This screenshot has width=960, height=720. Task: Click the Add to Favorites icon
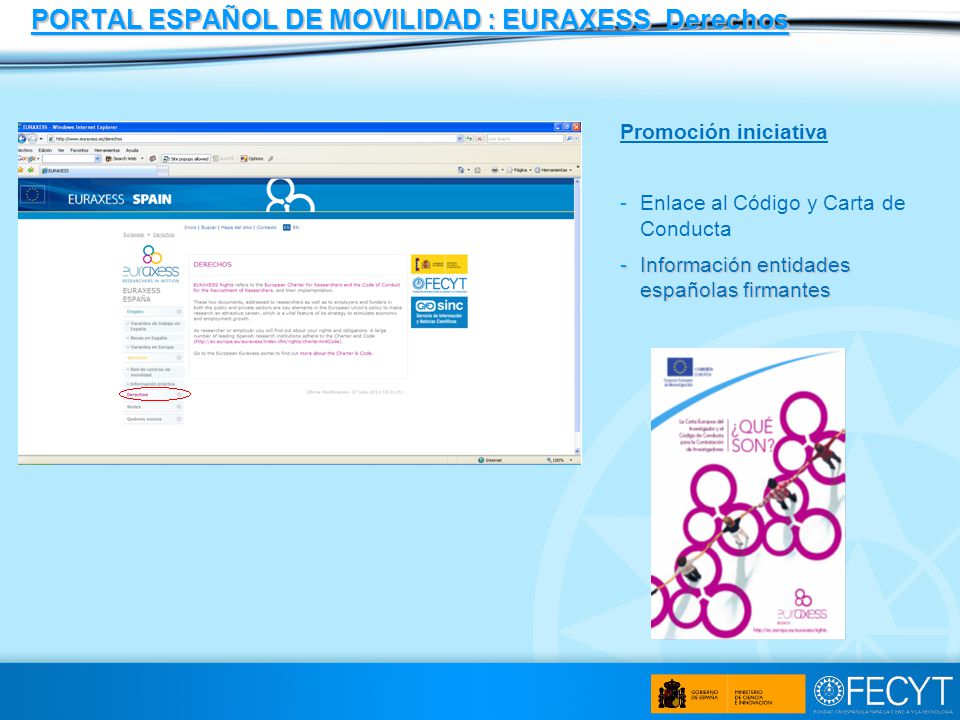tap(31, 170)
